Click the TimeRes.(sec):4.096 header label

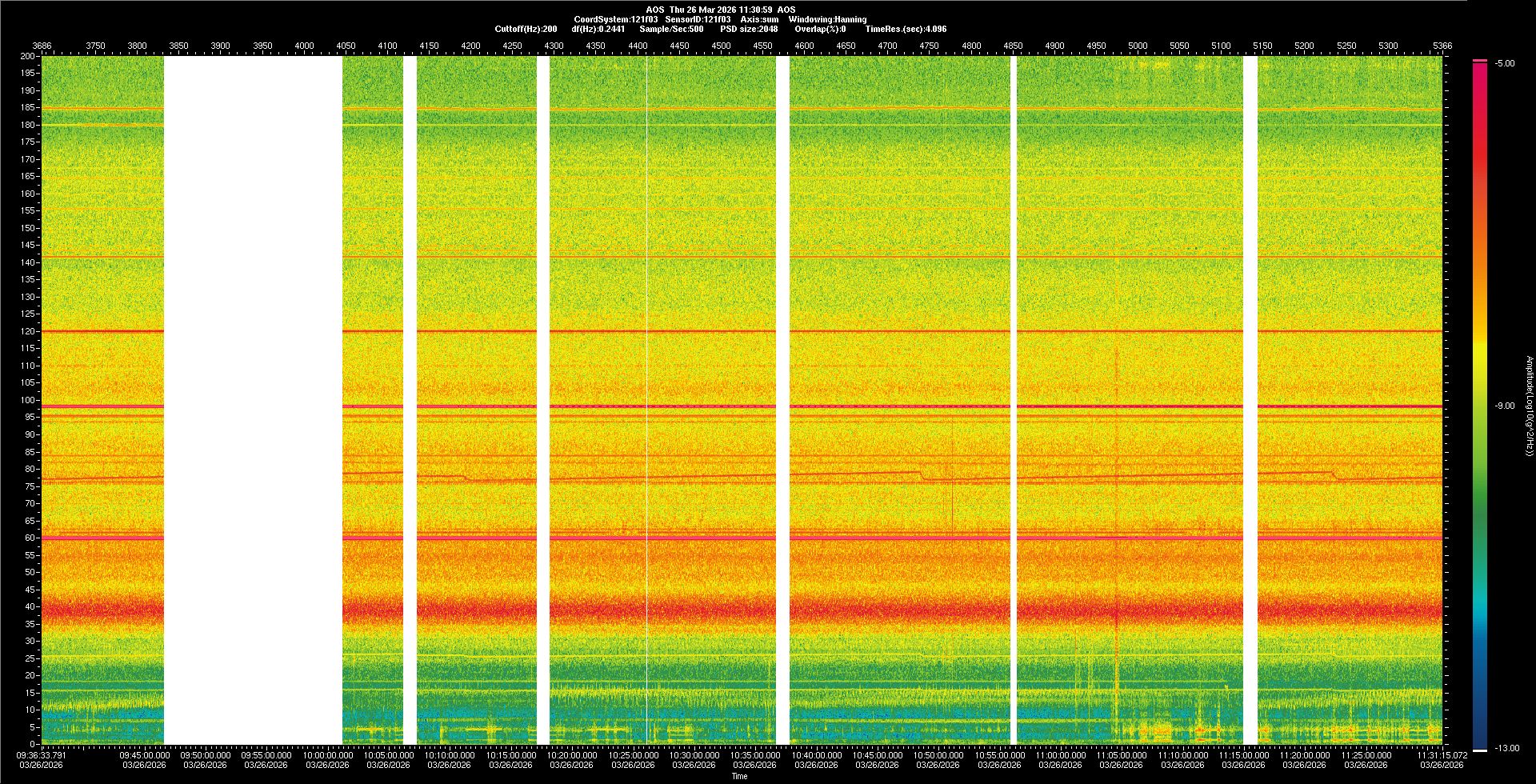point(905,29)
